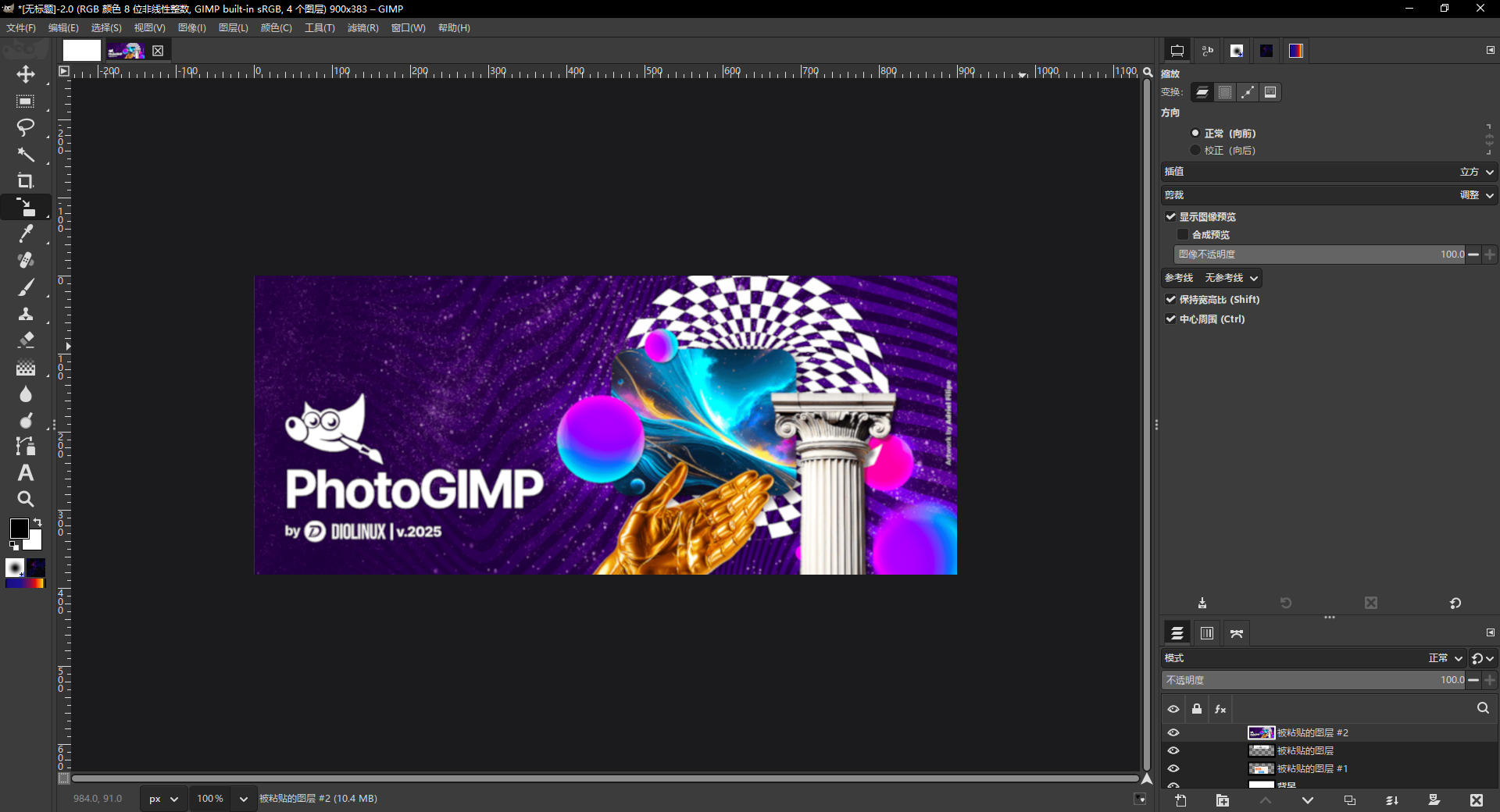Select the Dodge/Burn tool
1500x812 pixels.
click(26, 420)
